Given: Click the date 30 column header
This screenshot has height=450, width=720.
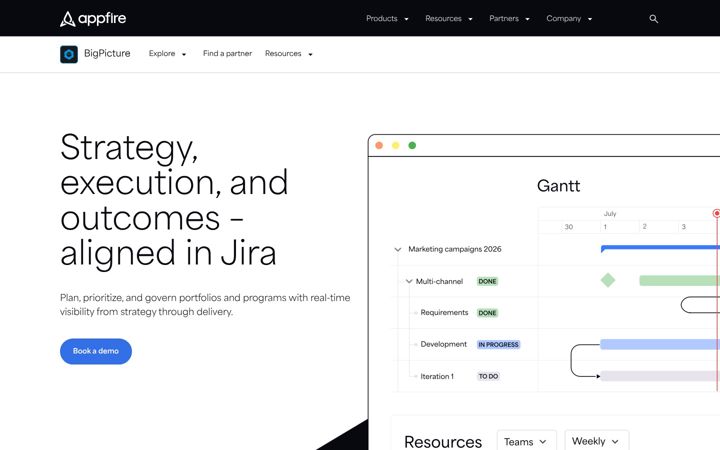Looking at the screenshot, I should [568, 227].
